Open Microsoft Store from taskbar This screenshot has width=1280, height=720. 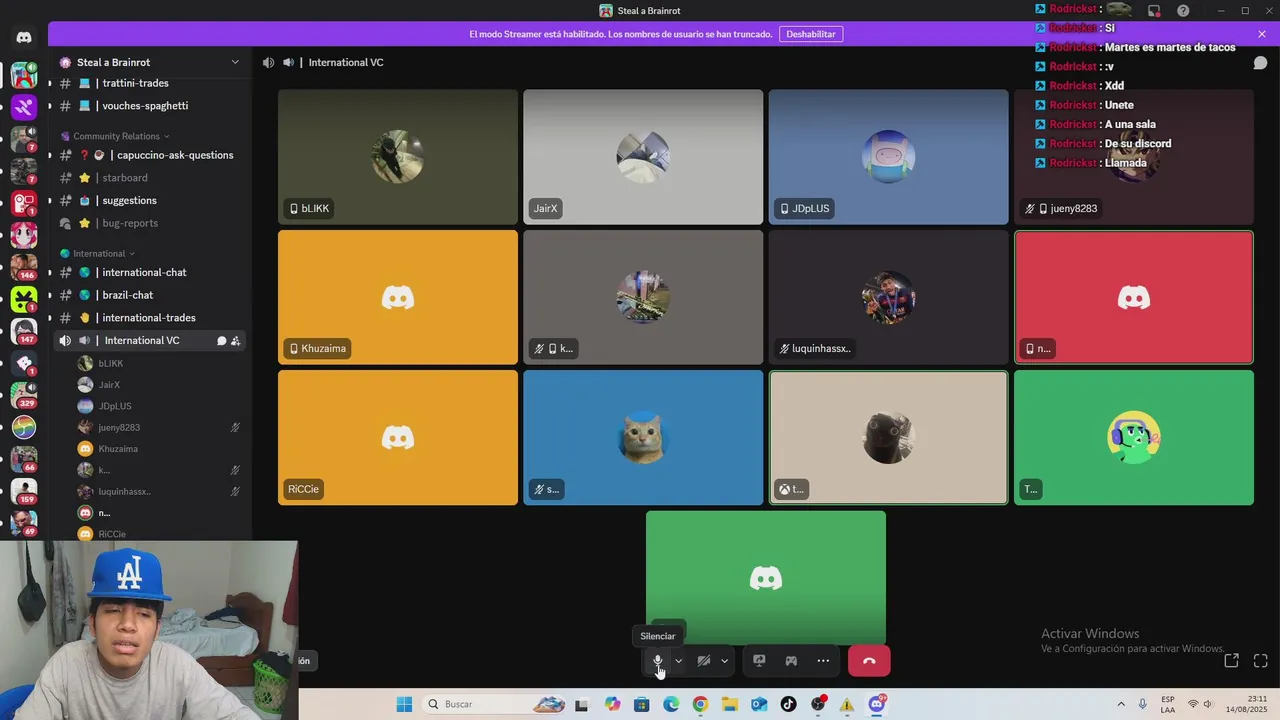642,704
